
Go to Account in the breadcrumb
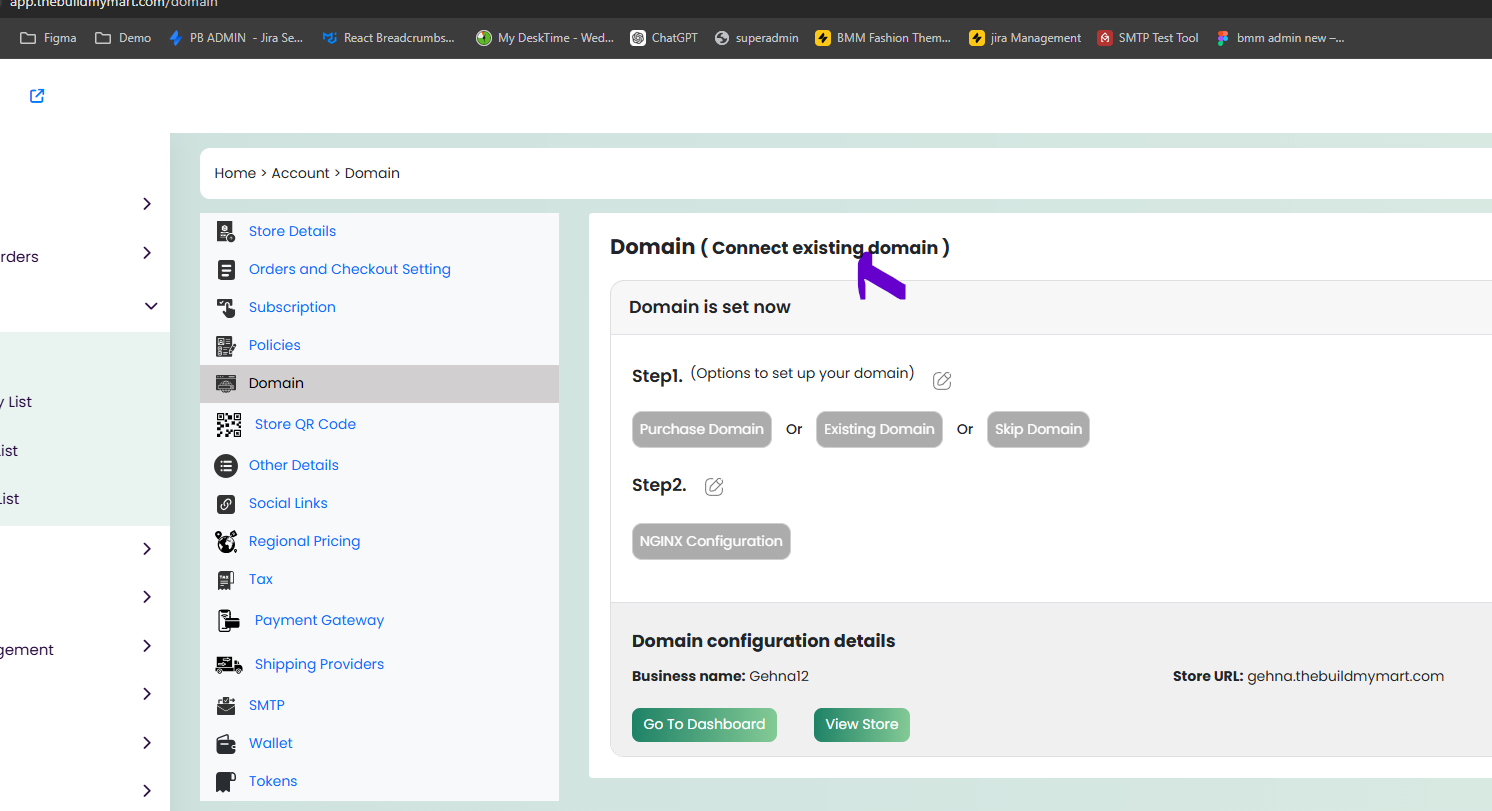point(300,173)
